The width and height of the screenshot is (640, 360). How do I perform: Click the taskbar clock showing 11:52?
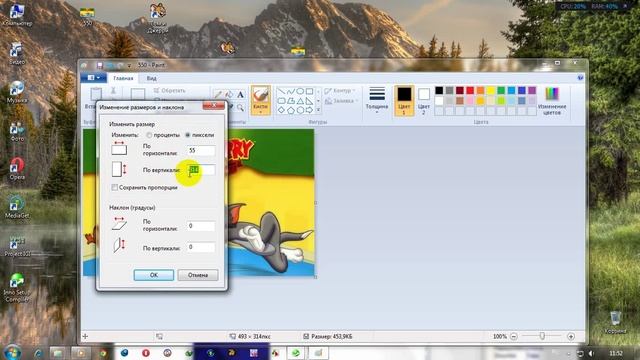click(x=616, y=353)
